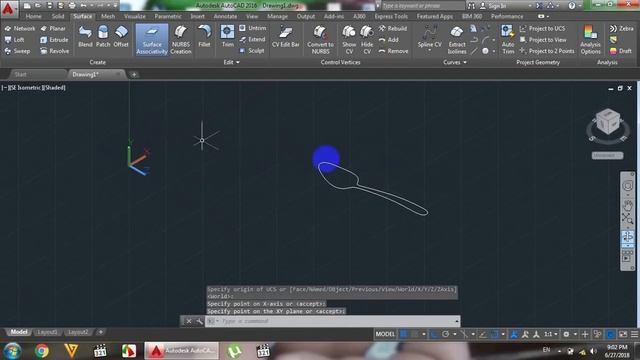Select the Loft surface tool
This screenshot has width=640, height=360.
coord(15,40)
